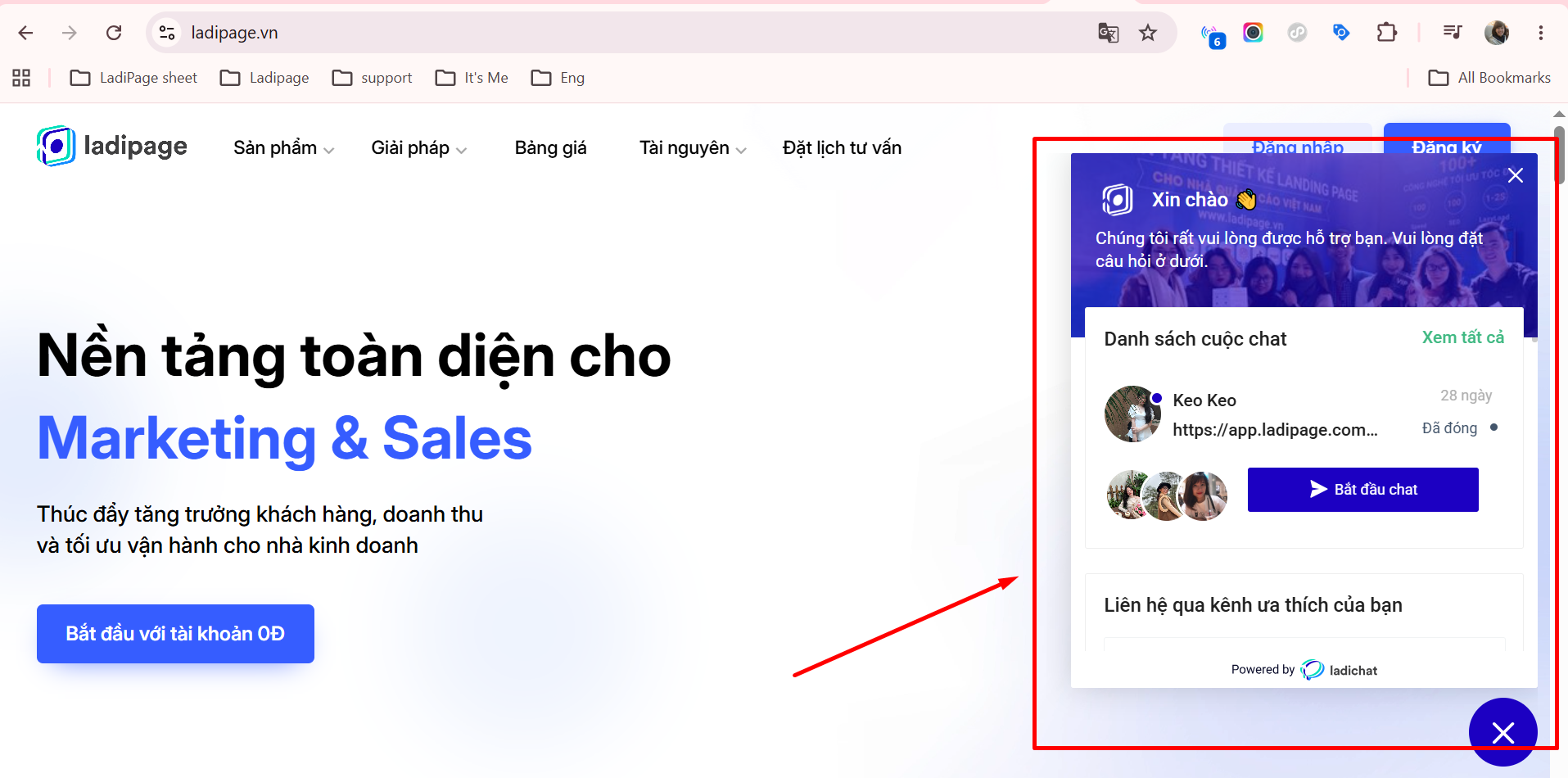
Task: Expand the Giải pháp menu
Action: tap(418, 148)
